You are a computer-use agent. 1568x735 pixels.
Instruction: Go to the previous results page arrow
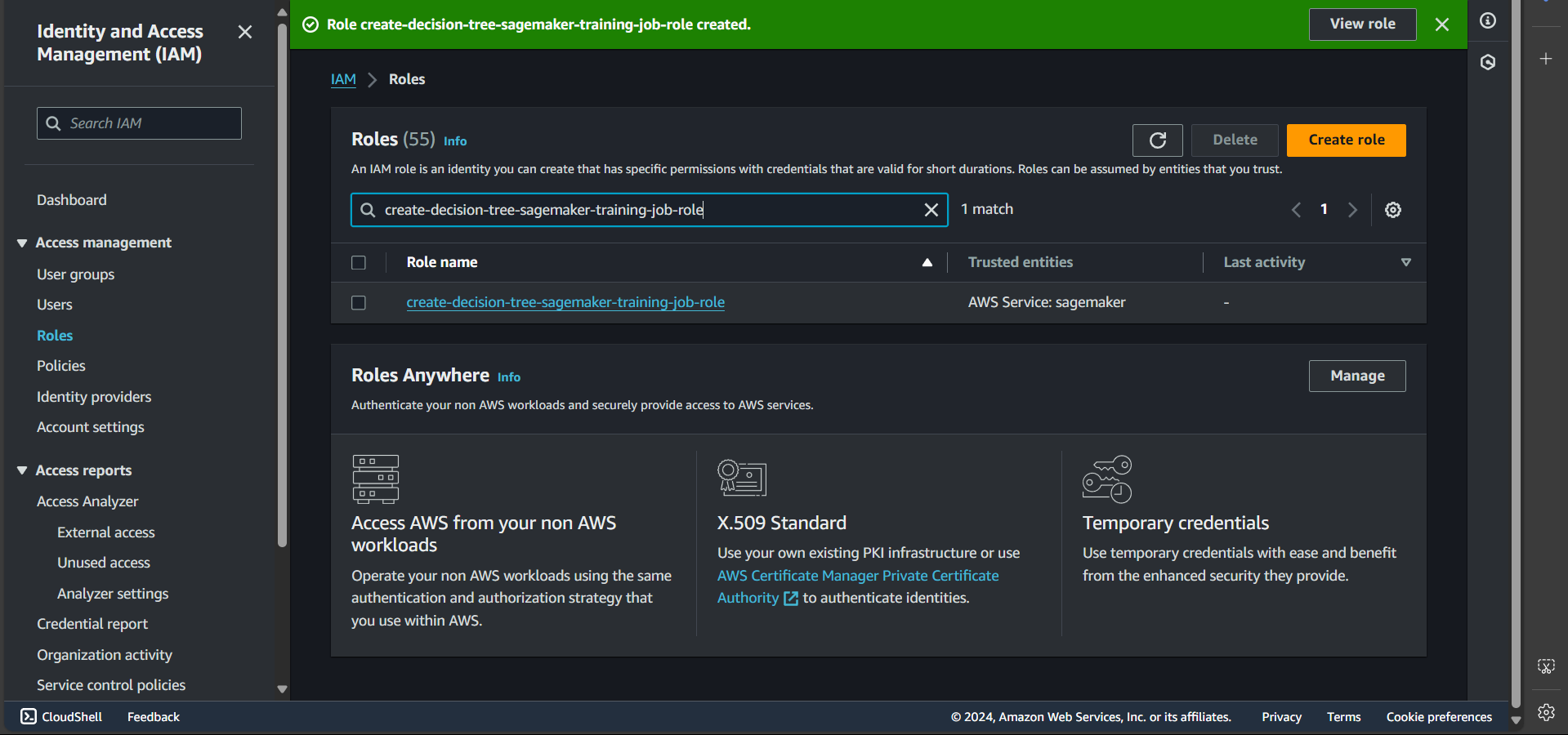point(1296,210)
